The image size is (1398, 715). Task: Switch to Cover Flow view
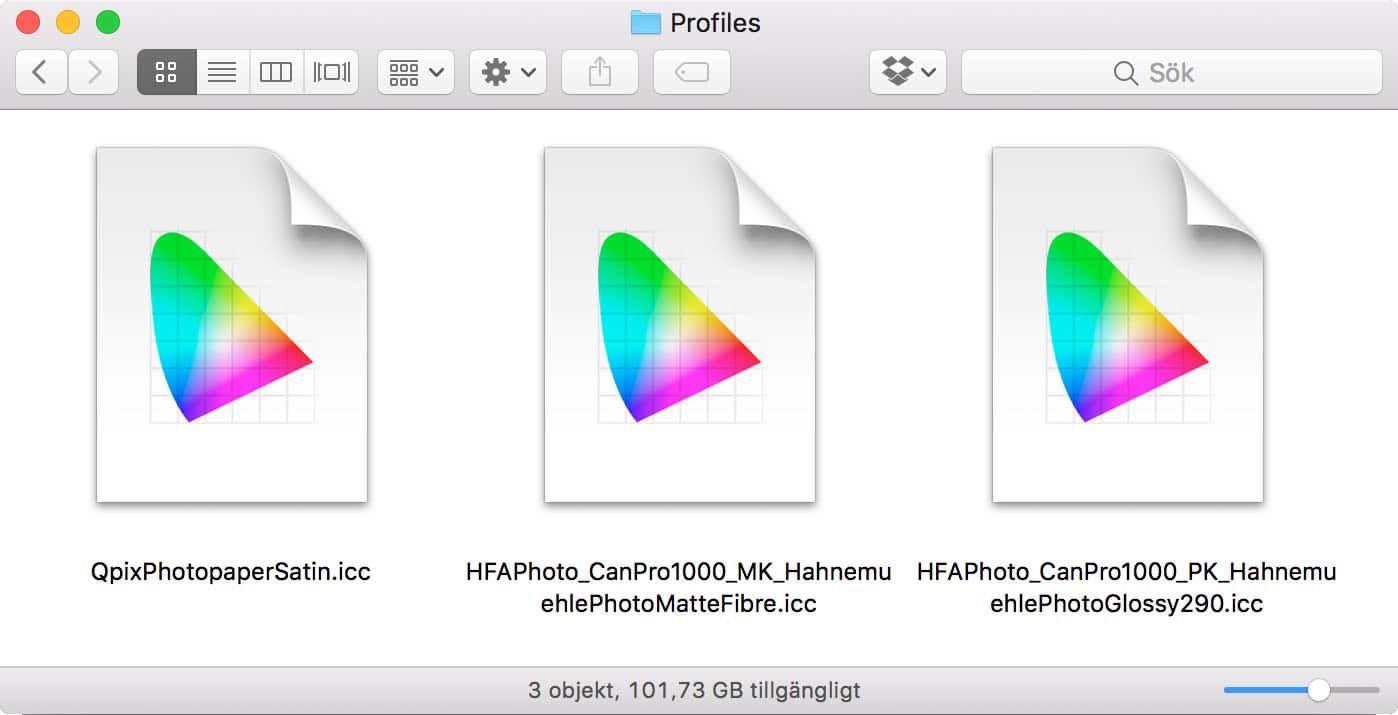331,72
